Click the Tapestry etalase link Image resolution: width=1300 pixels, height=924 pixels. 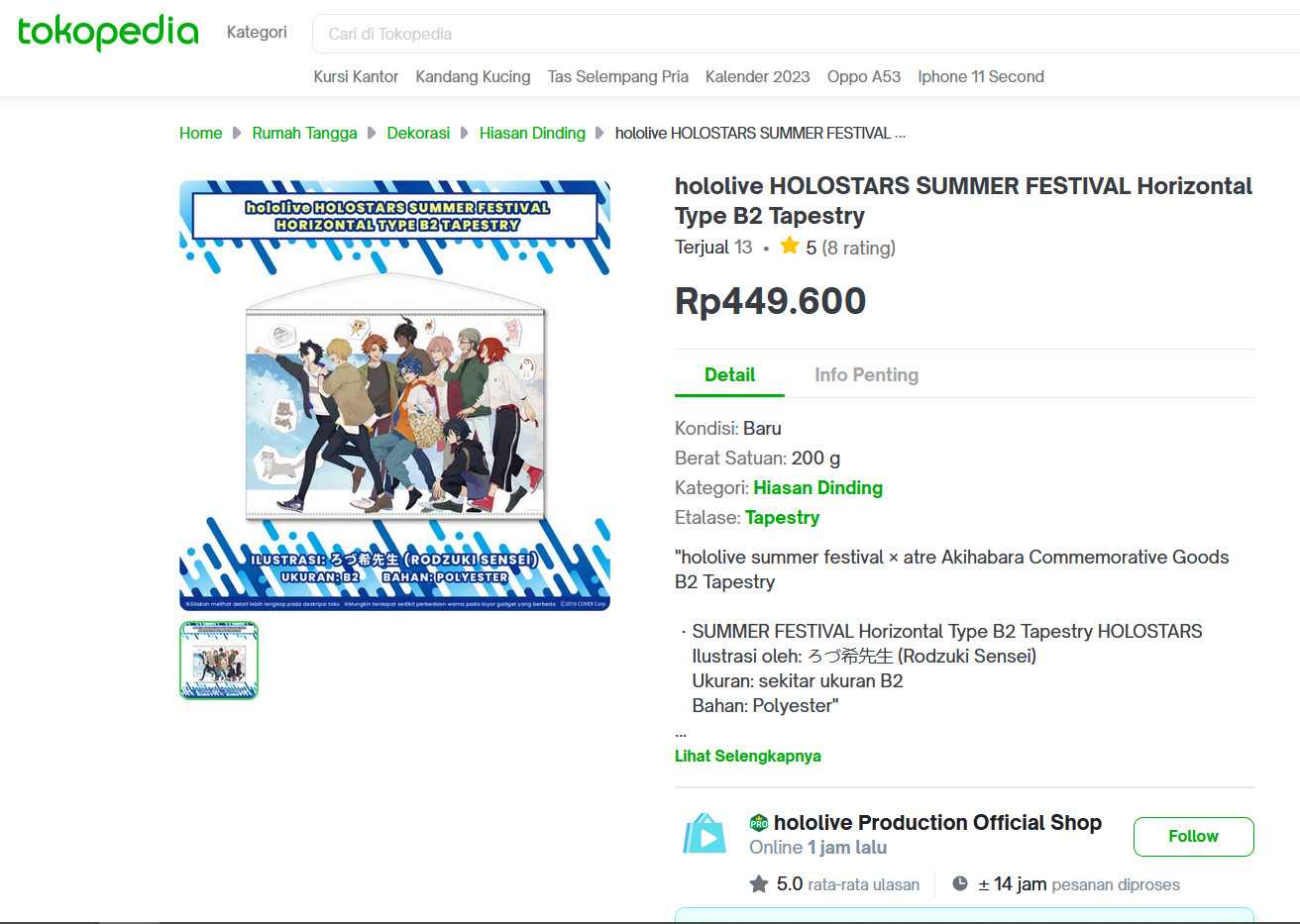click(x=782, y=517)
